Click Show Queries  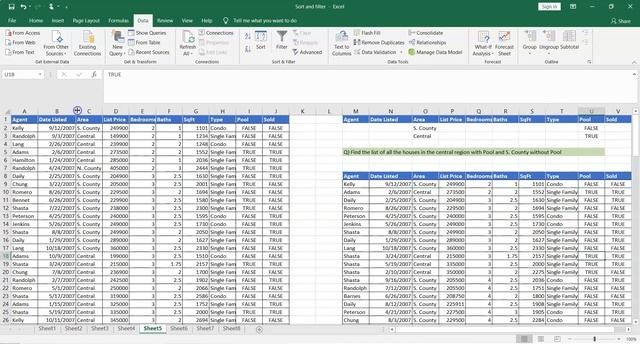coord(147,33)
